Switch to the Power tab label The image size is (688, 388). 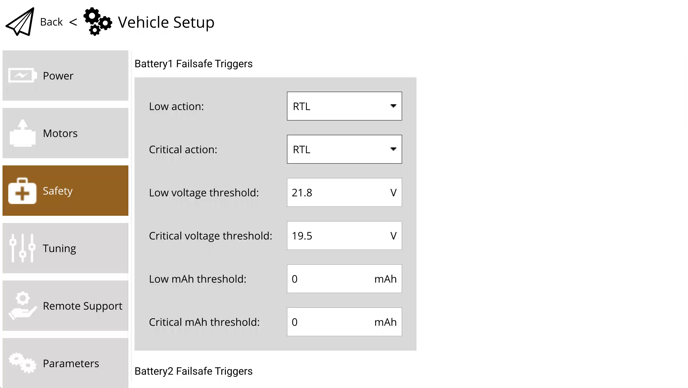(58, 75)
